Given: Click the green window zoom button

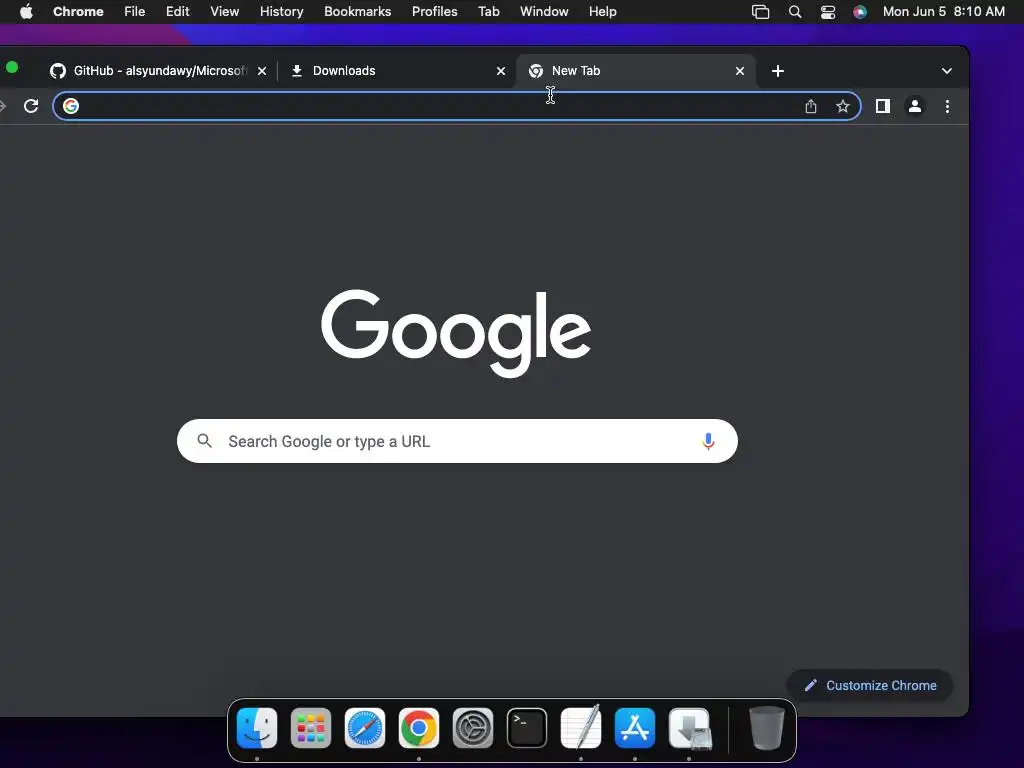Looking at the screenshot, I should [x=12, y=67].
